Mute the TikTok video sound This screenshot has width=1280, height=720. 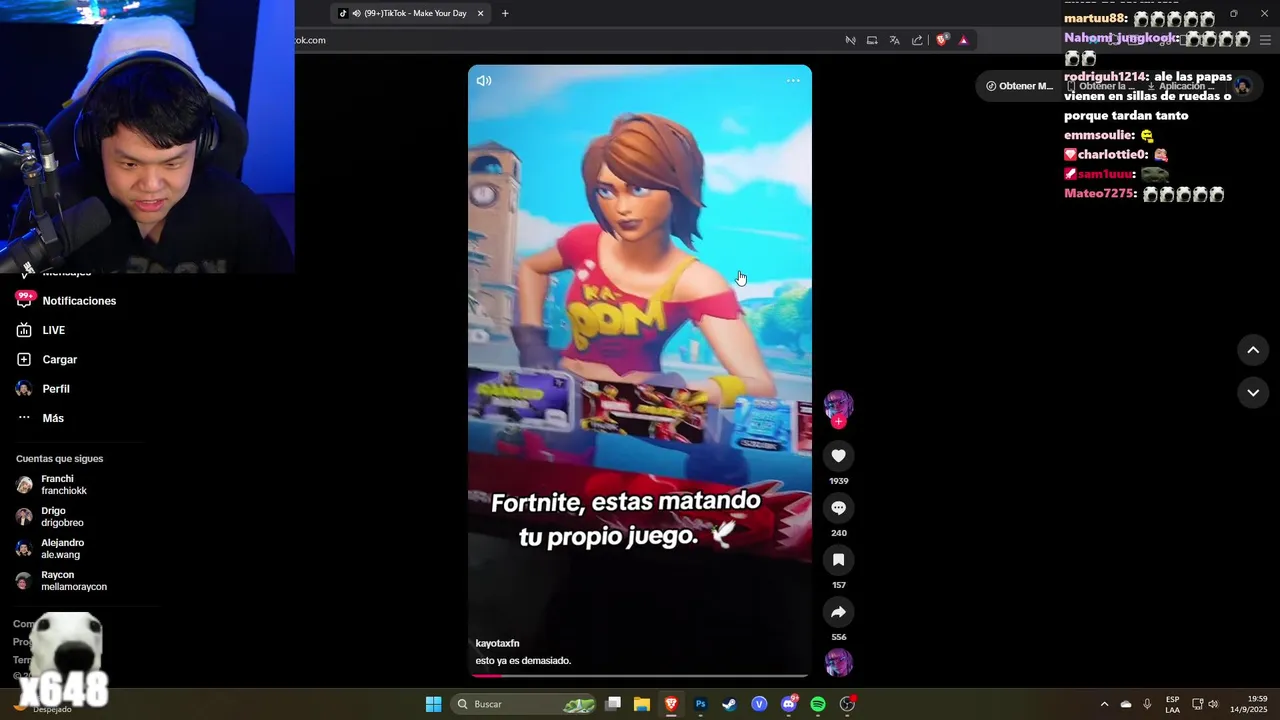point(484,81)
